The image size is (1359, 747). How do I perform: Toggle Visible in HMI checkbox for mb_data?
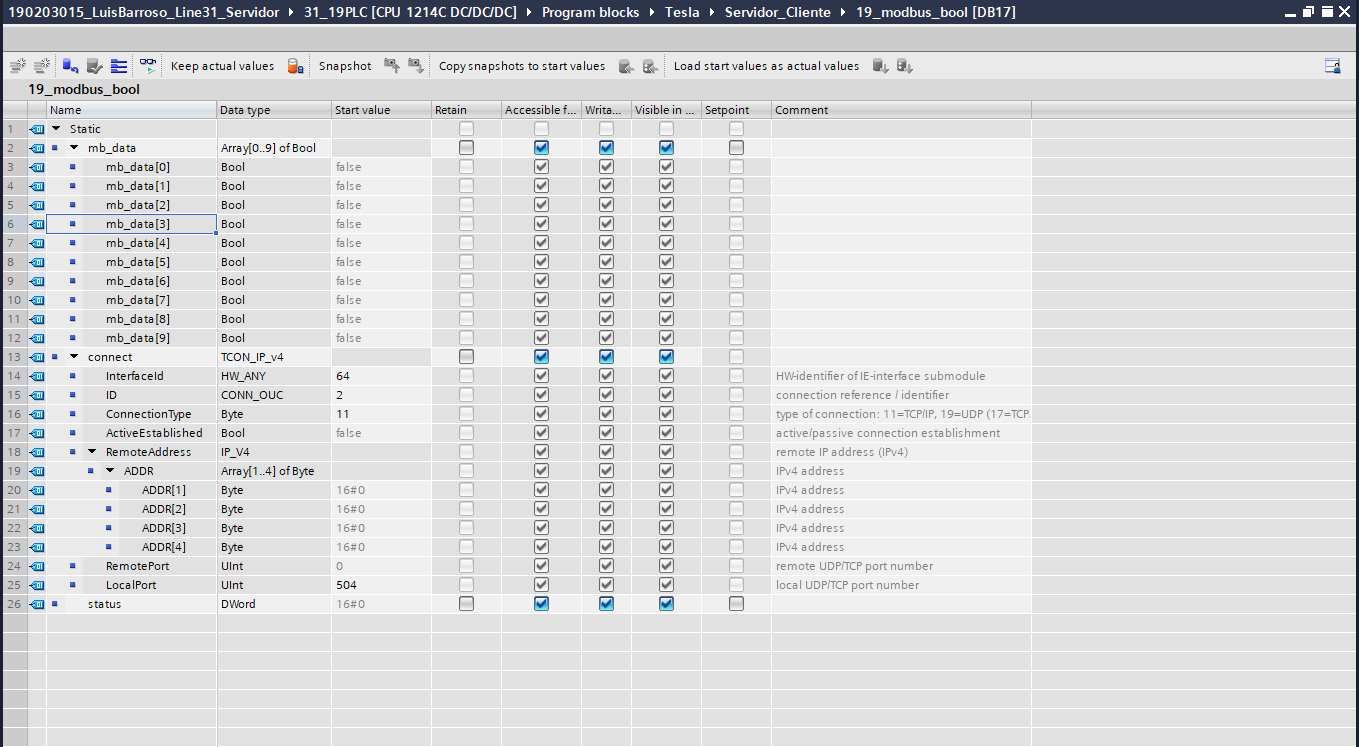[x=666, y=148]
